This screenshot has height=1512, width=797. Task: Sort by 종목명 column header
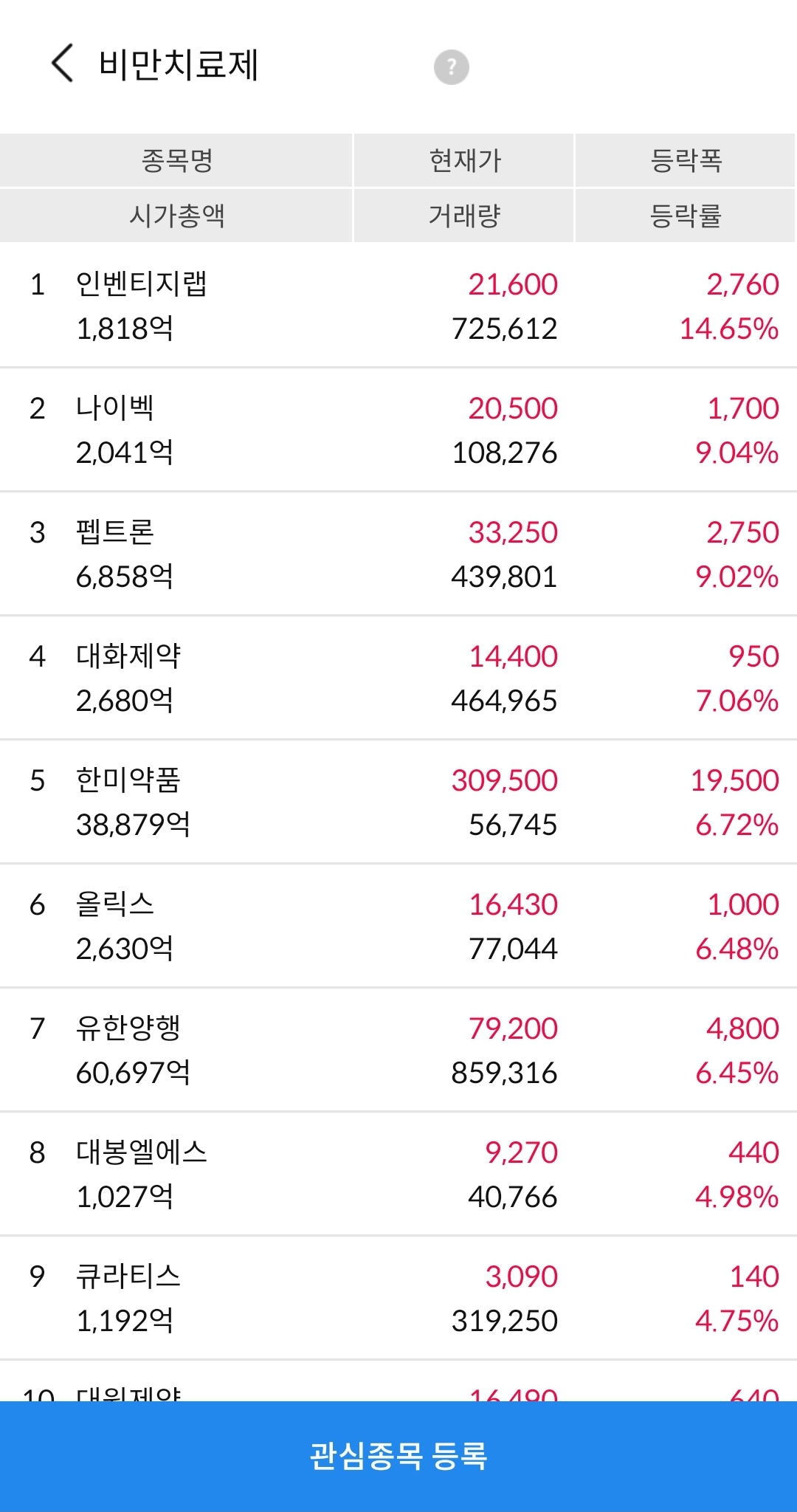pos(176,160)
